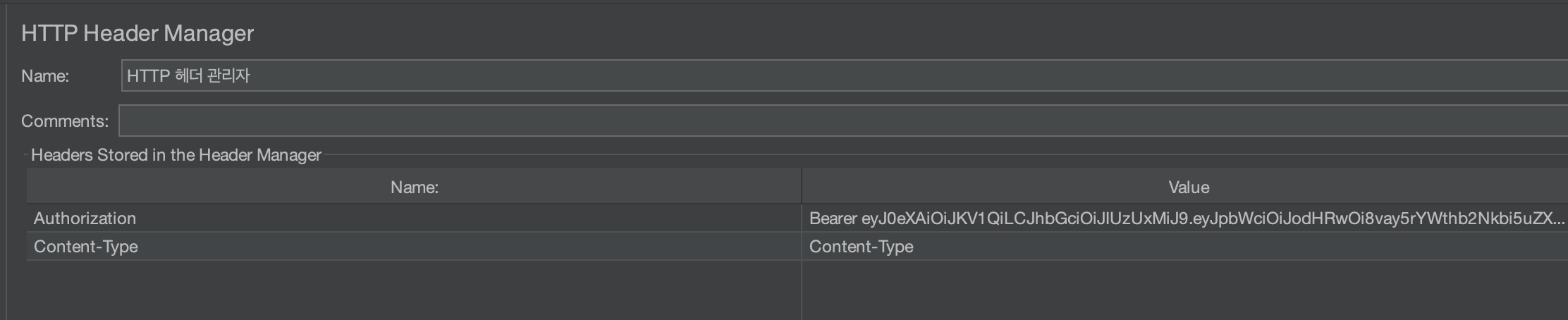Select the Bearer token value cell
The image size is (1568, 320).
click(1185, 219)
